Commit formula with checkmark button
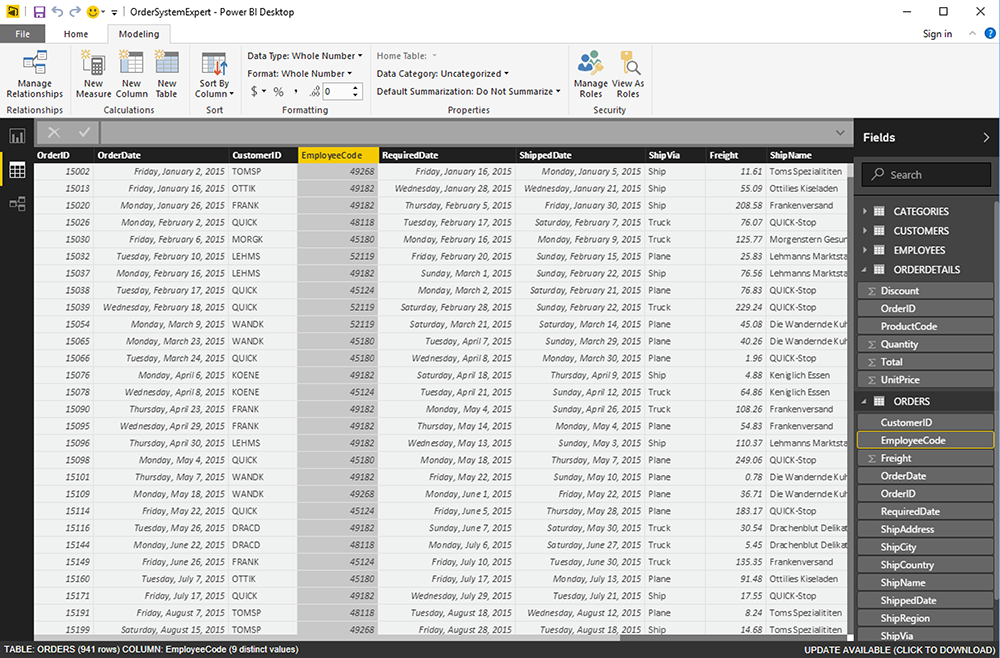Image resolution: width=1000 pixels, height=658 pixels. tap(84, 133)
